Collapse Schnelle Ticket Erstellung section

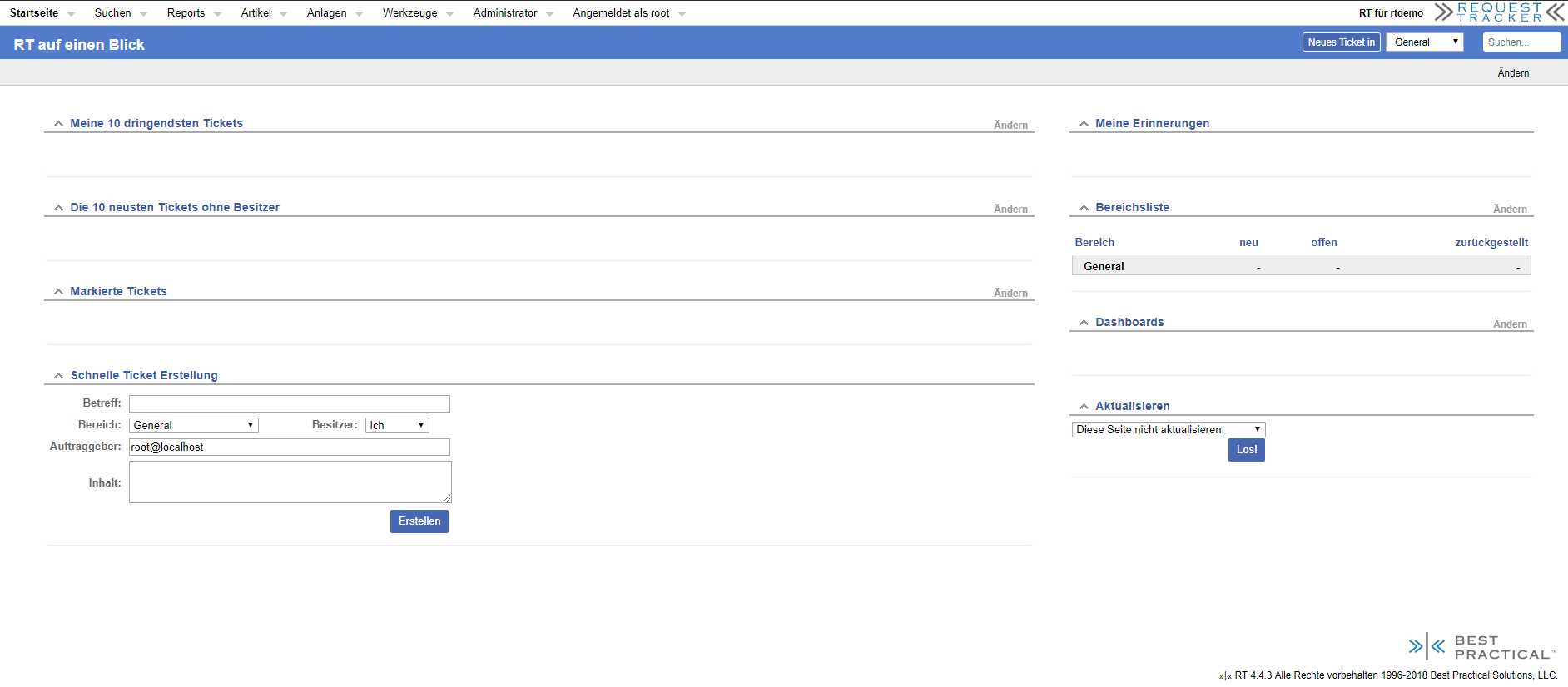pyautogui.click(x=58, y=376)
